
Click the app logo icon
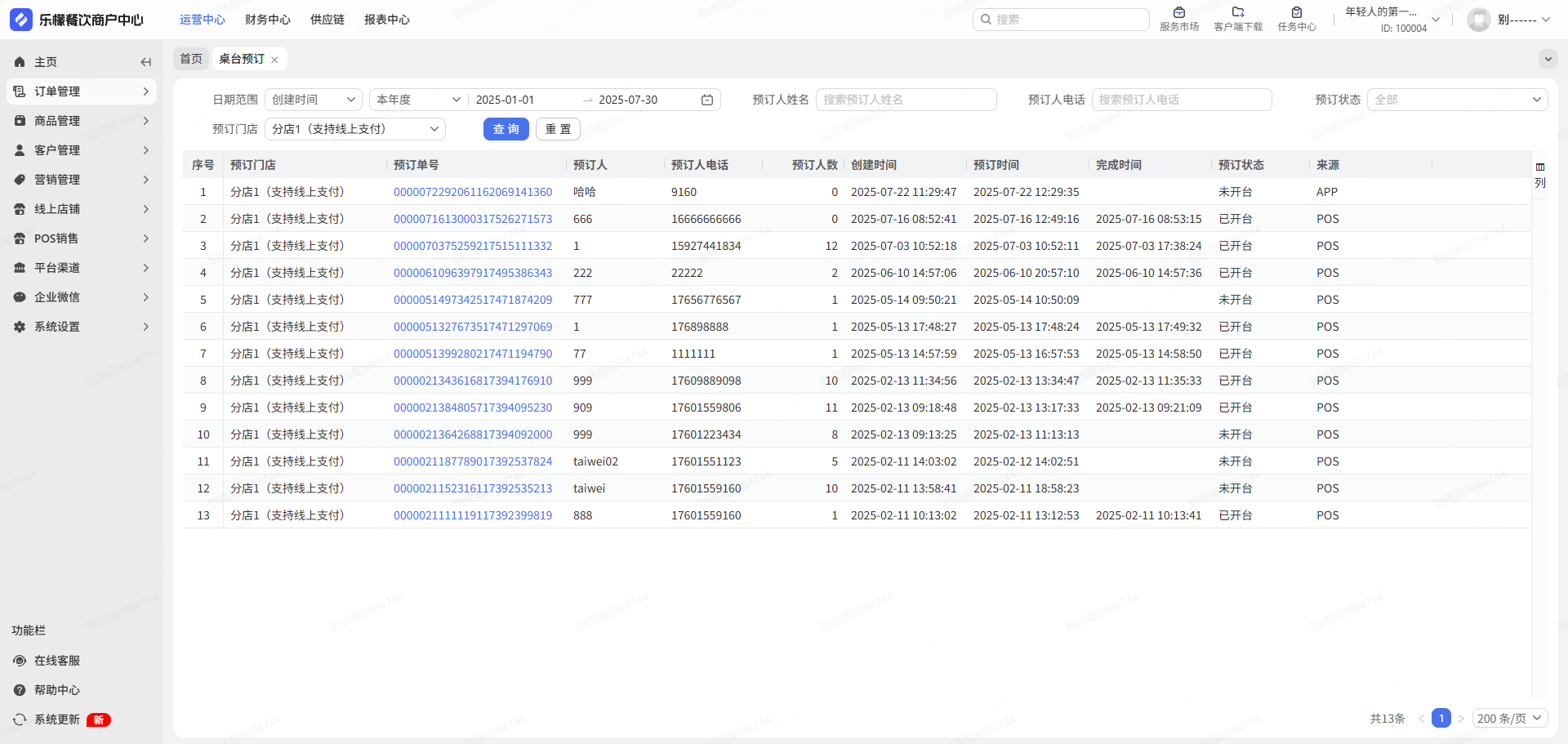click(21, 20)
